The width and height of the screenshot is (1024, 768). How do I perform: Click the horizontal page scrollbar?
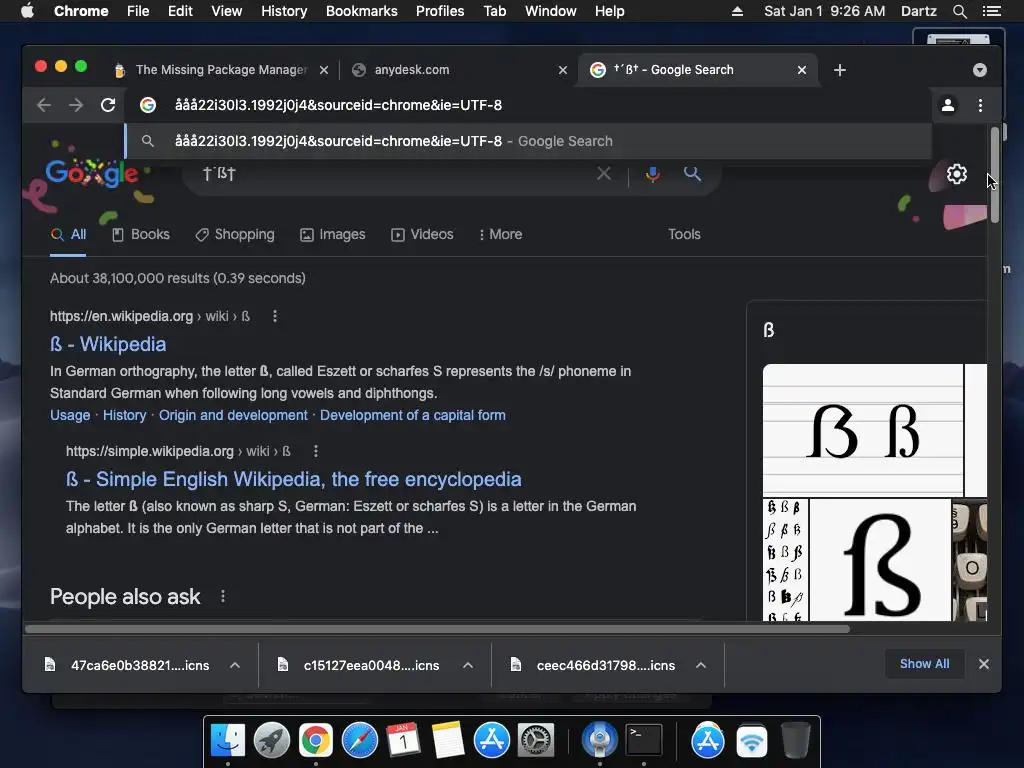(x=438, y=629)
